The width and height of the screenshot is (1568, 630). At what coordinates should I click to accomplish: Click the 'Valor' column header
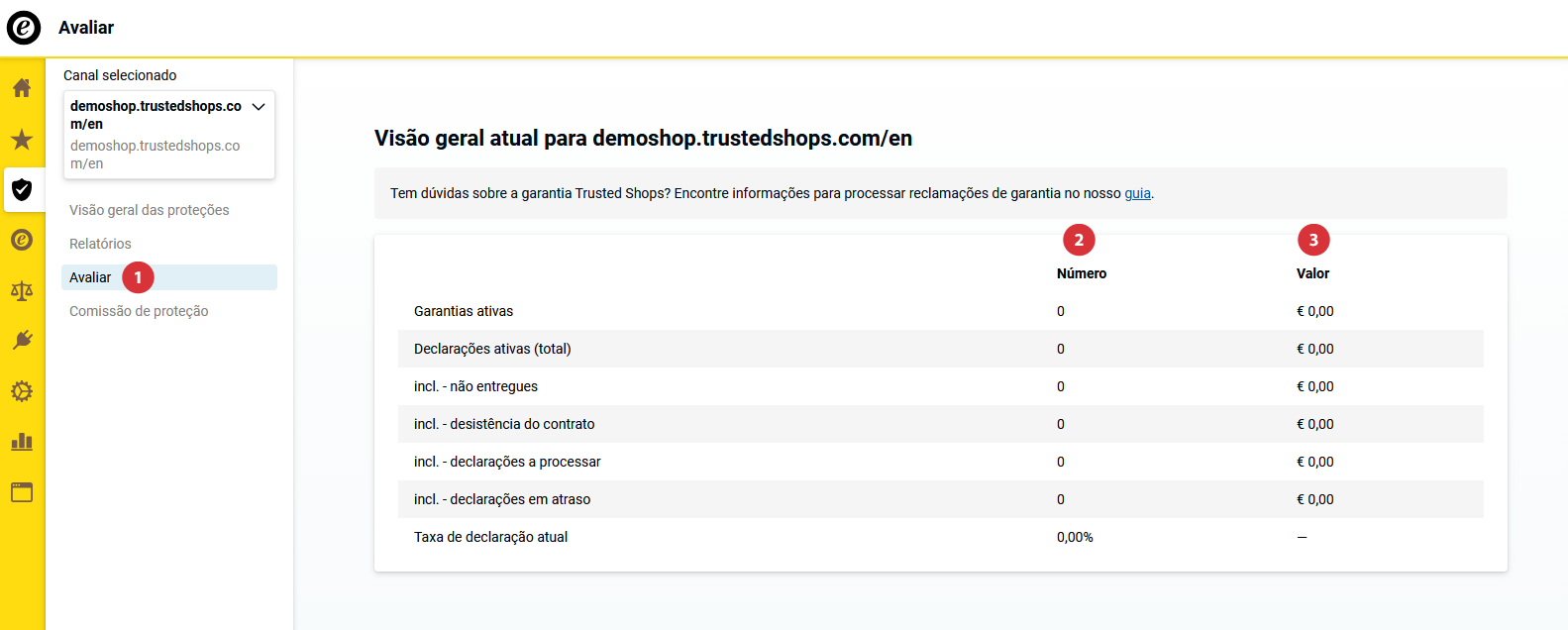pyautogui.click(x=1313, y=273)
